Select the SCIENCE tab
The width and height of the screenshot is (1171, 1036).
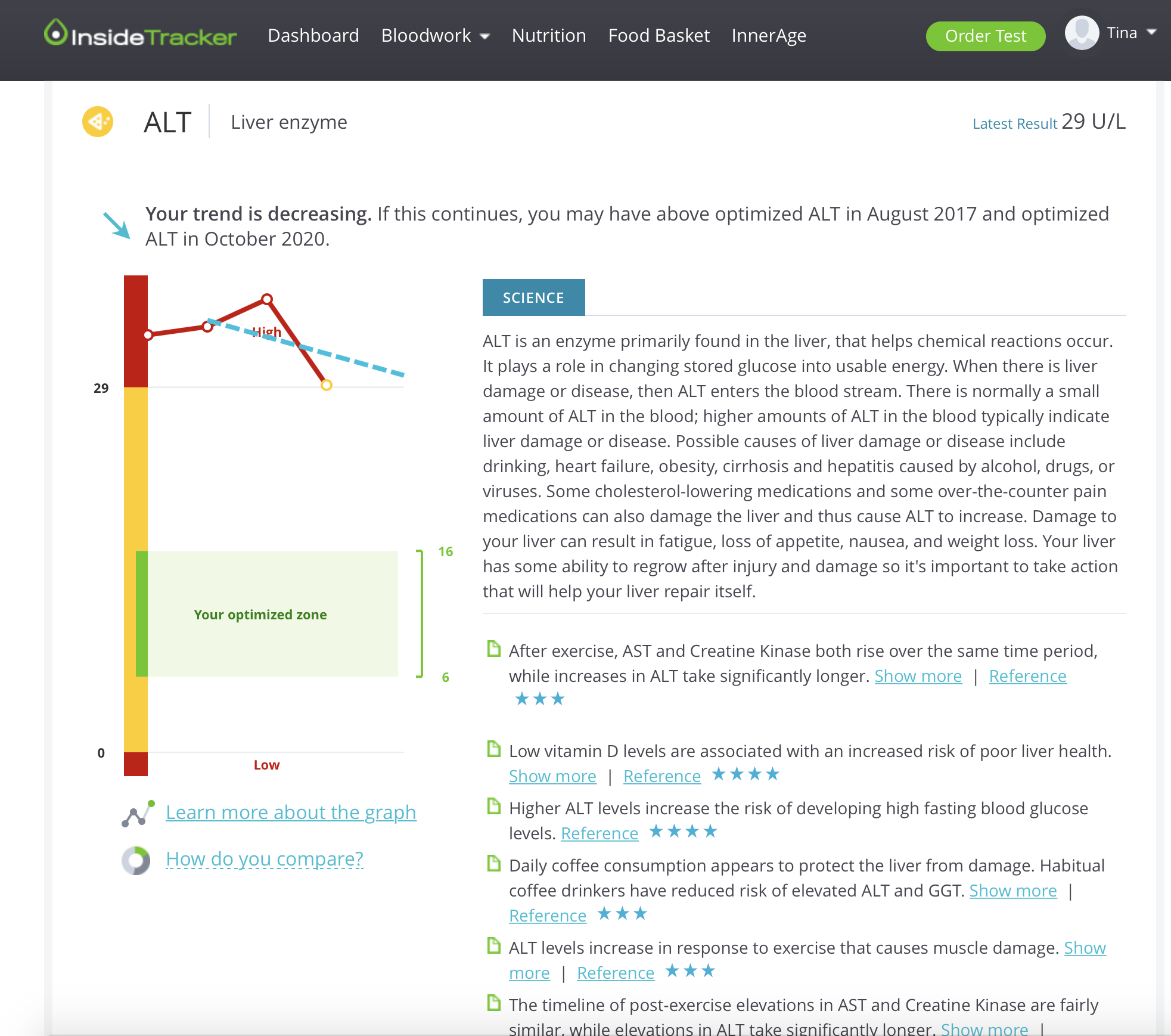point(533,297)
